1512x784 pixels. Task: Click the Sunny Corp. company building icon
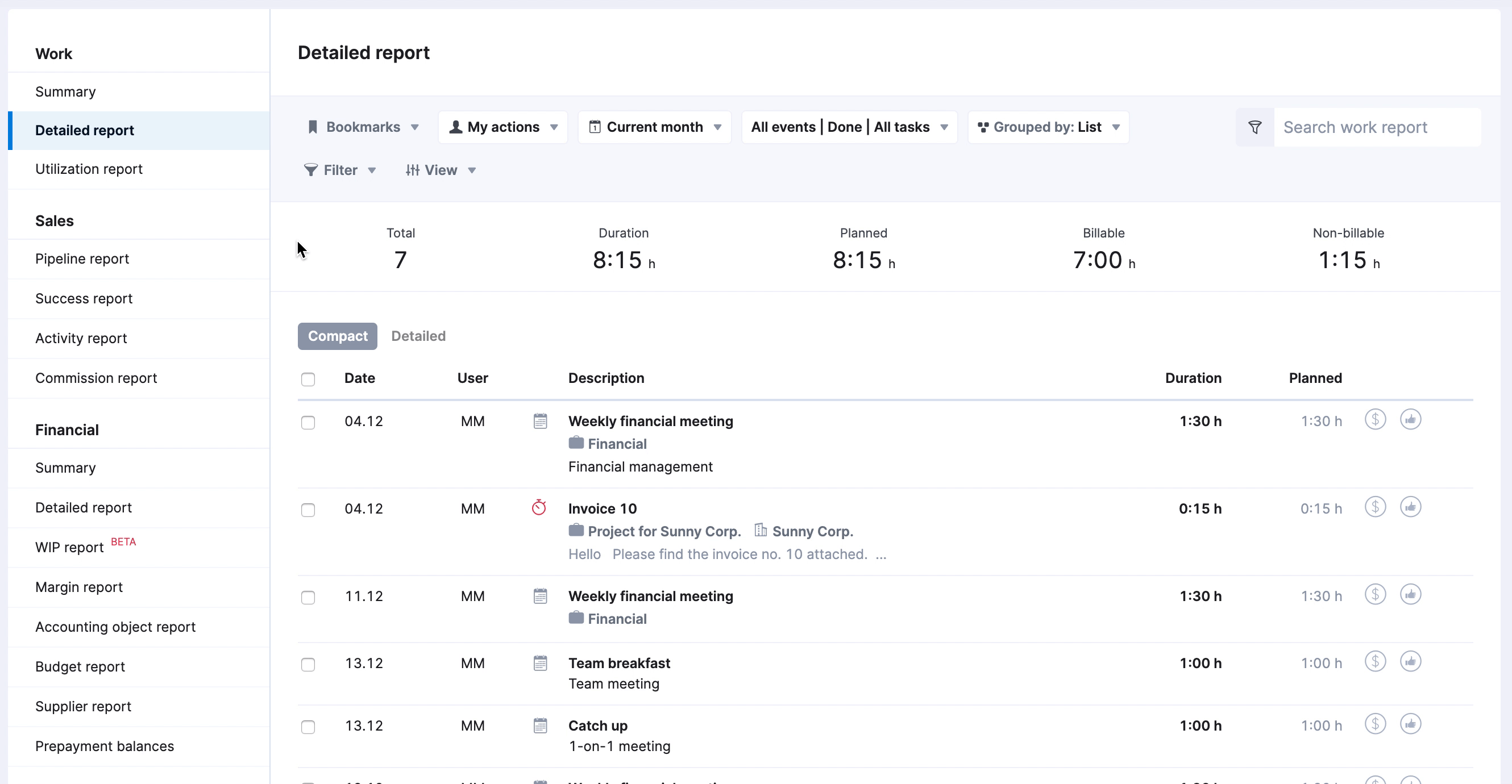[x=760, y=530]
